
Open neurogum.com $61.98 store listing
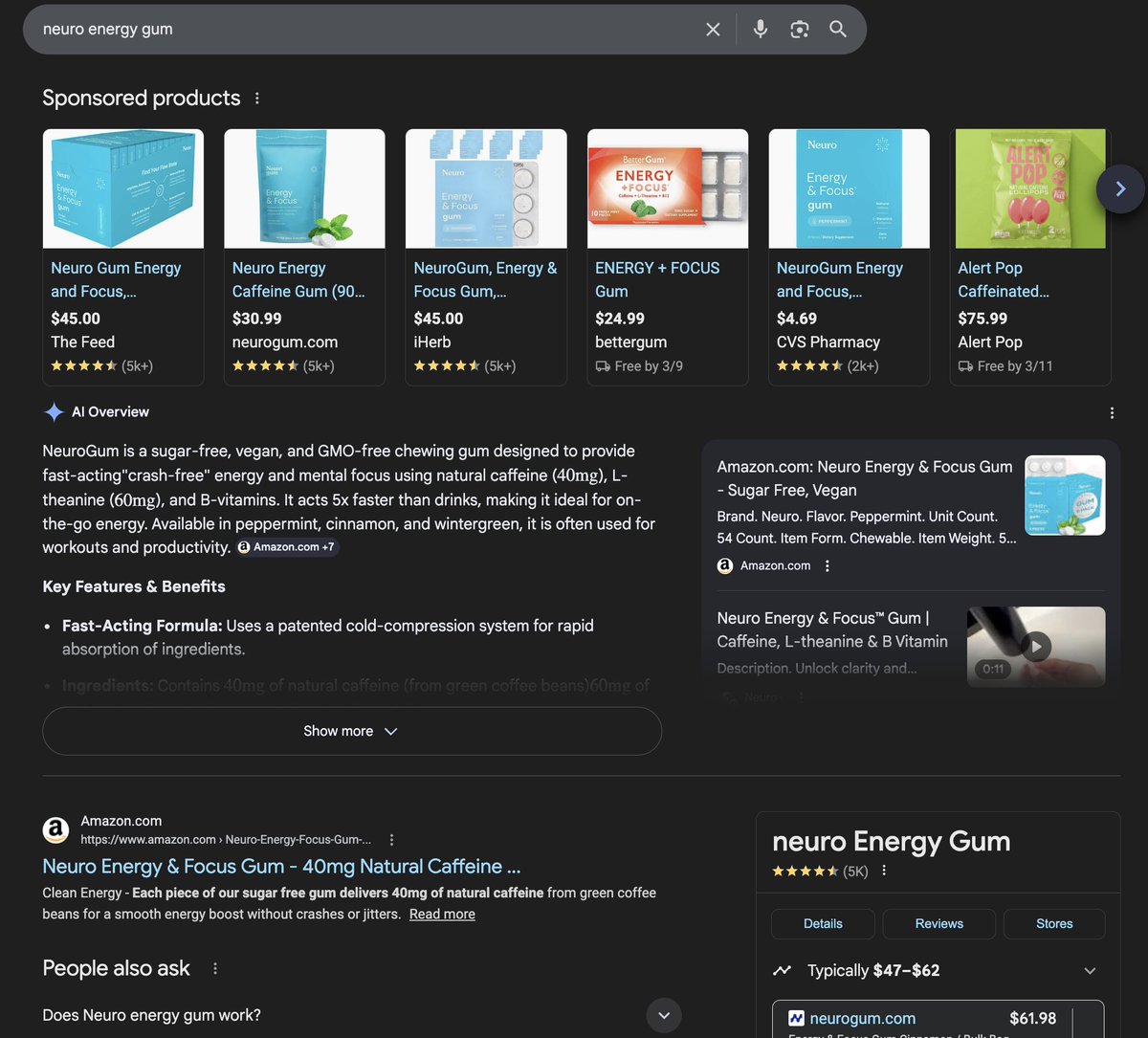(x=938, y=1019)
